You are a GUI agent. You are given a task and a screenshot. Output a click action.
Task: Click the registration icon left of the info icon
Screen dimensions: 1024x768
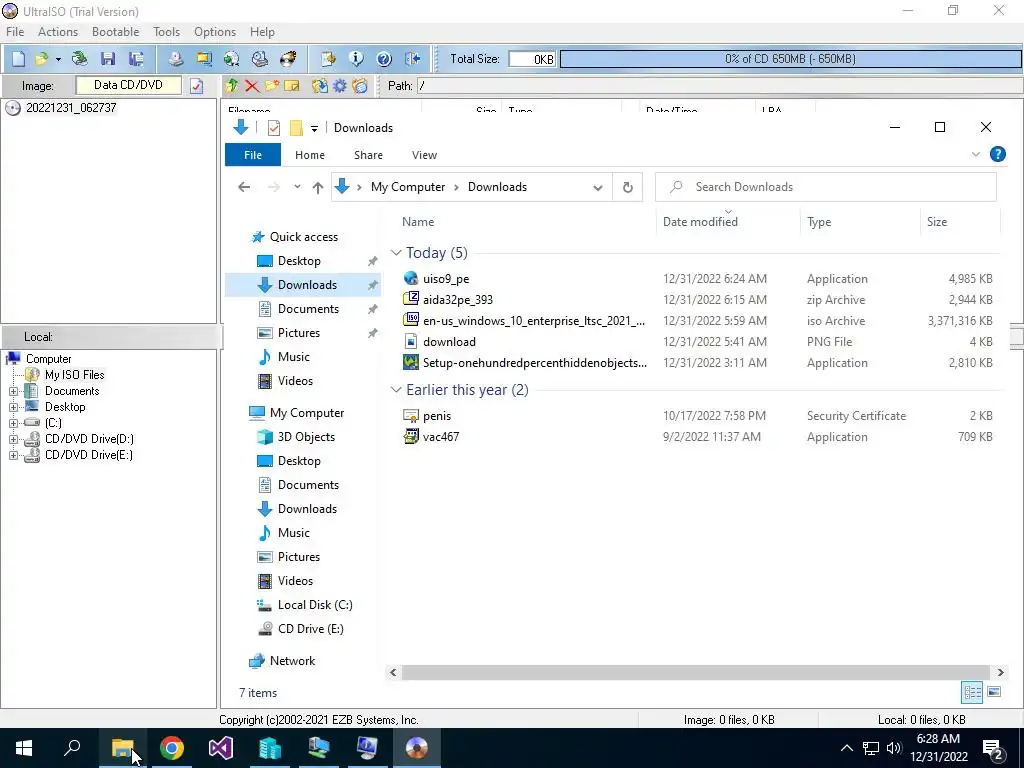click(x=328, y=59)
